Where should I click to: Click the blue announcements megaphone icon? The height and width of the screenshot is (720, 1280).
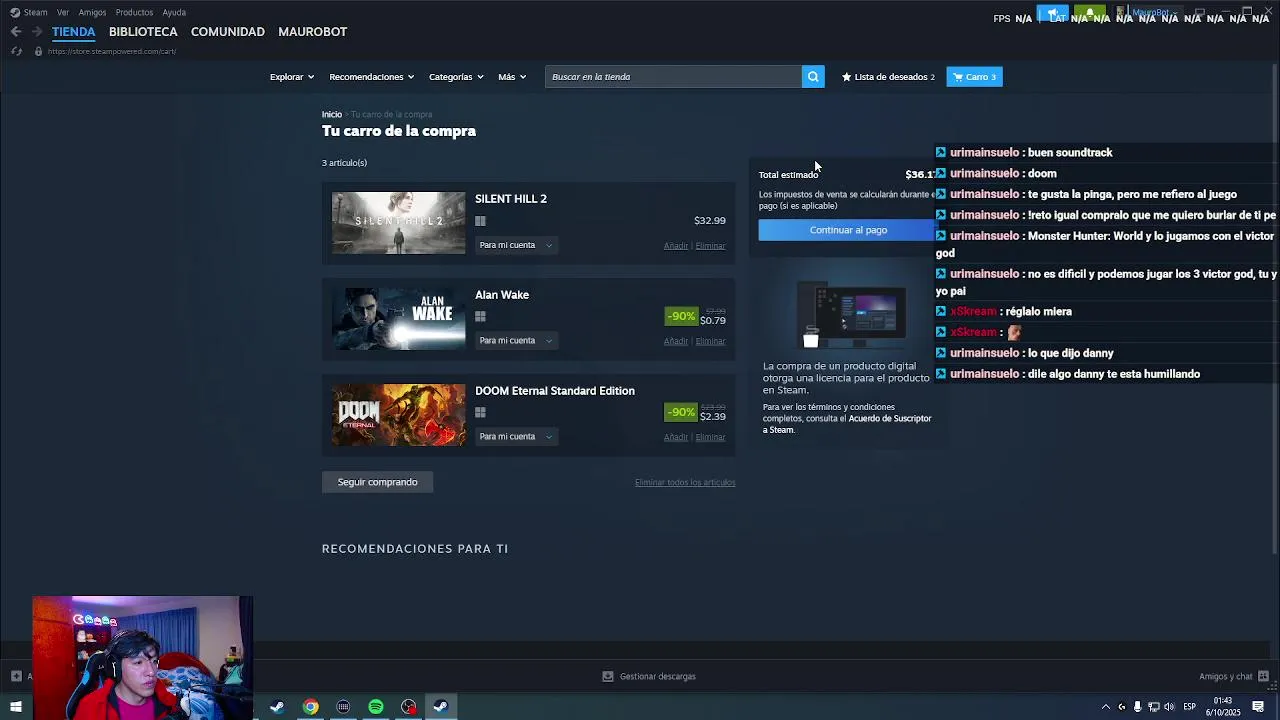coord(1053,14)
